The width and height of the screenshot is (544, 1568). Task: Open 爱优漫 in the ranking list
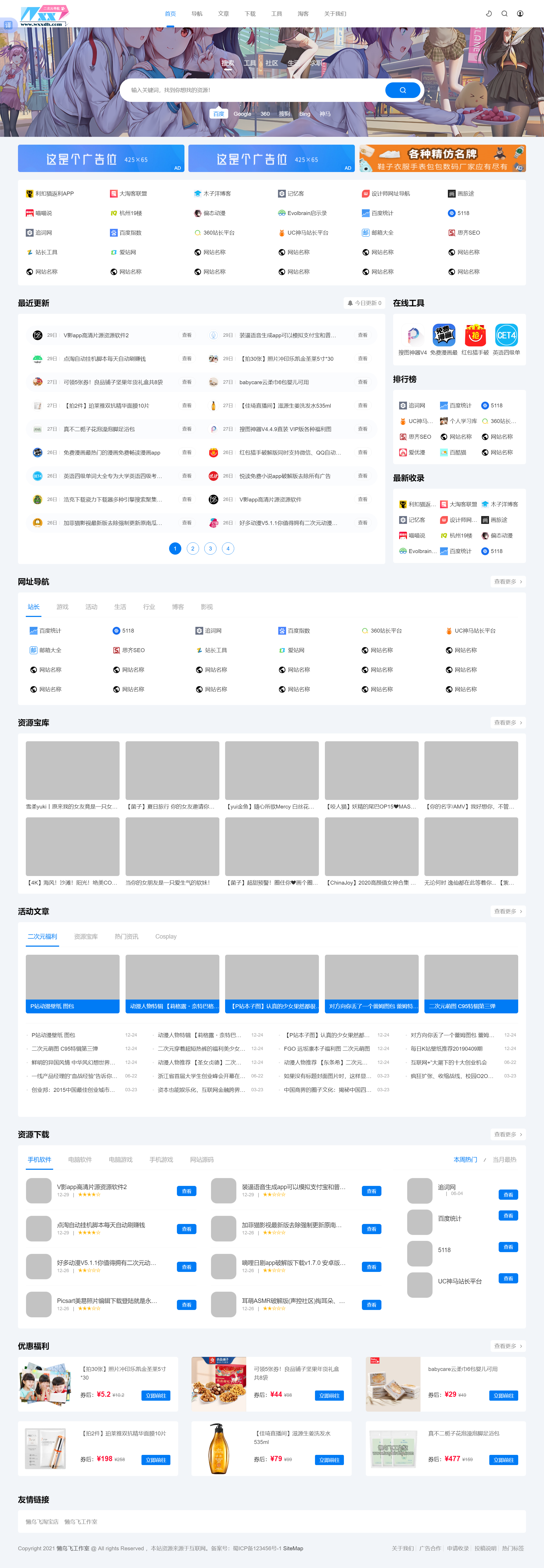(x=413, y=452)
